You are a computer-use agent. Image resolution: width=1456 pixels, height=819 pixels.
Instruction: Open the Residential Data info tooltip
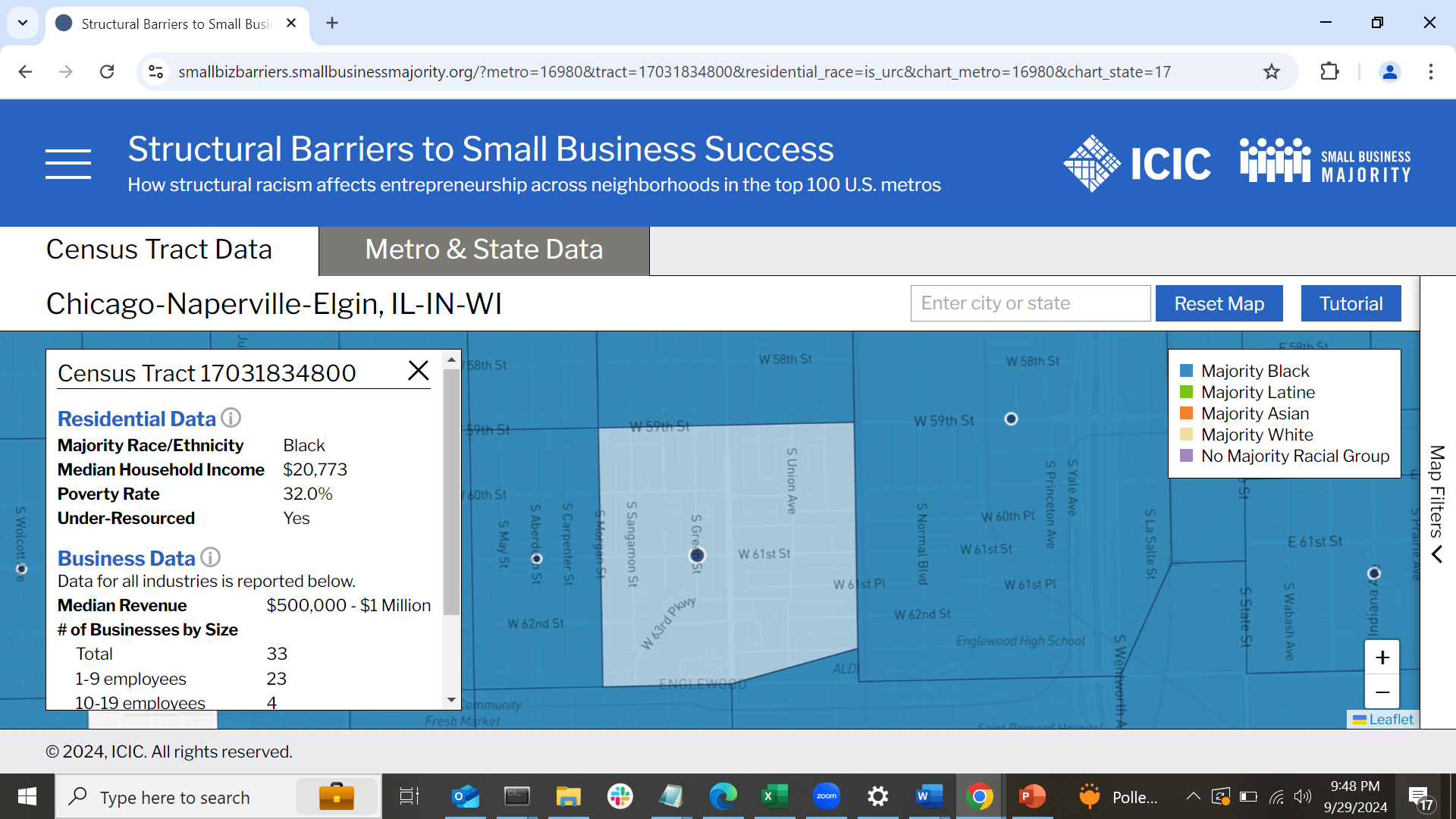[231, 417]
